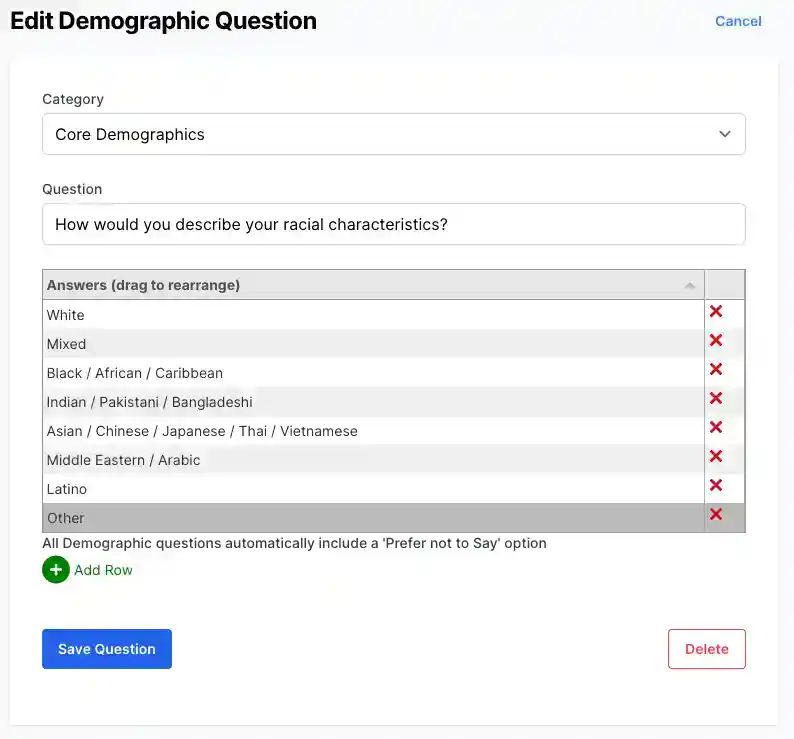Screen dimensions: 794x739
Task: Remove 'Indian / Pakistani / Bangladeshi' answer row
Action: pos(716,399)
